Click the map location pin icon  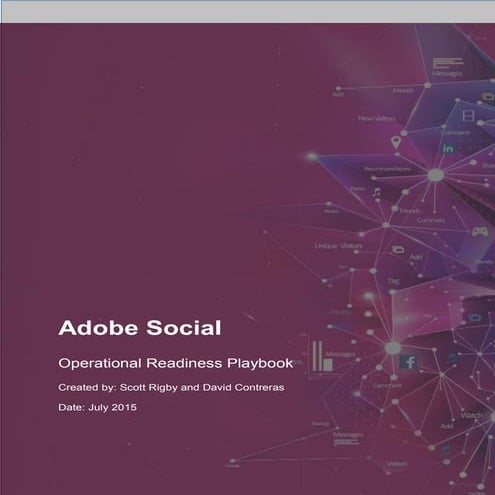tap(395, 143)
